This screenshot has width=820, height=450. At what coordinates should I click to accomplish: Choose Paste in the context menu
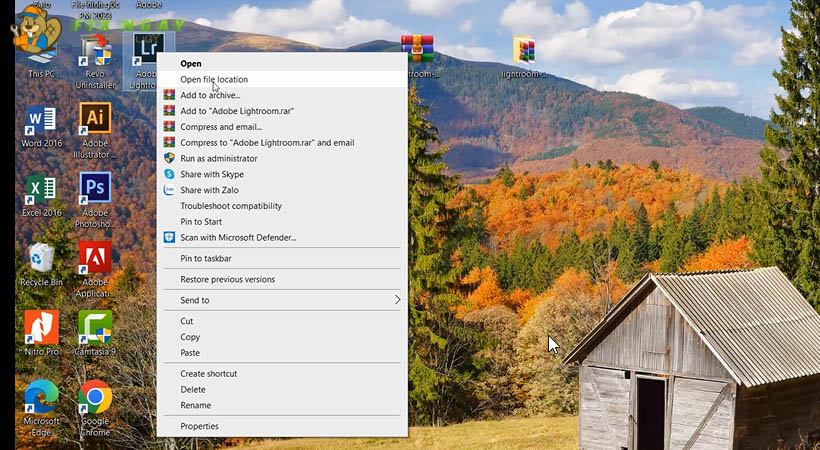pyautogui.click(x=282, y=353)
